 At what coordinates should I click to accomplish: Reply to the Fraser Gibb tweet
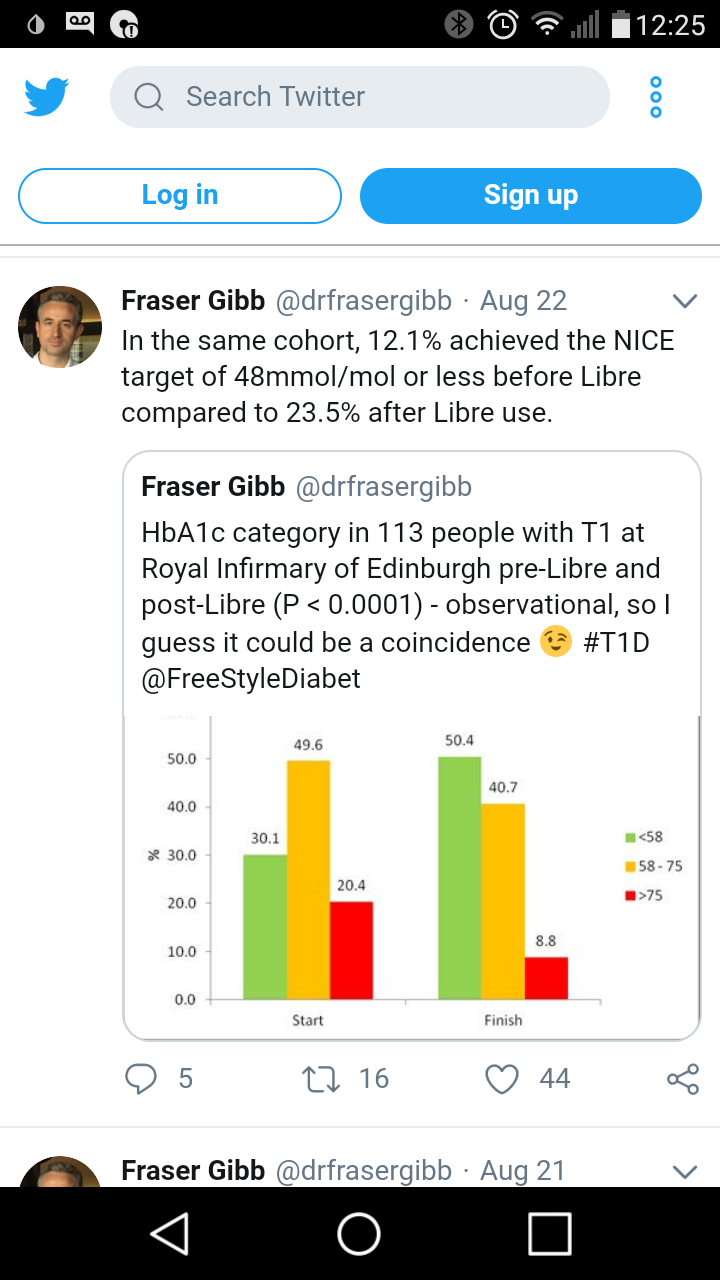pyautogui.click(x=141, y=1078)
